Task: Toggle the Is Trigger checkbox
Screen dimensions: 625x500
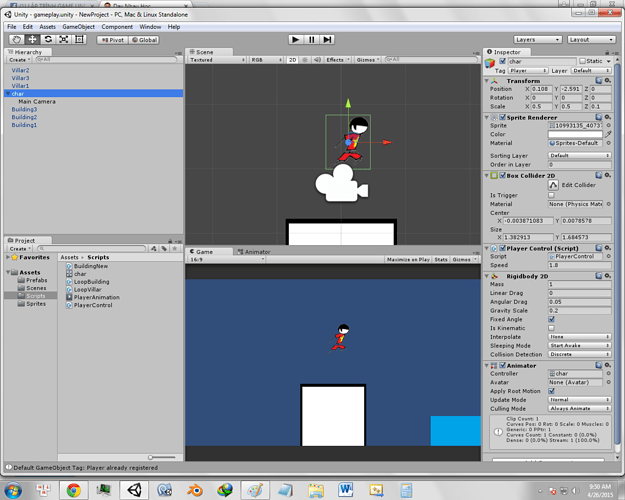Action: (551, 195)
